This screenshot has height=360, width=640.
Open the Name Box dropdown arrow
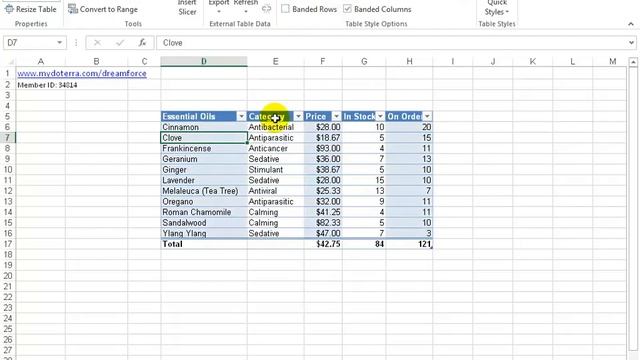coord(60,42)
